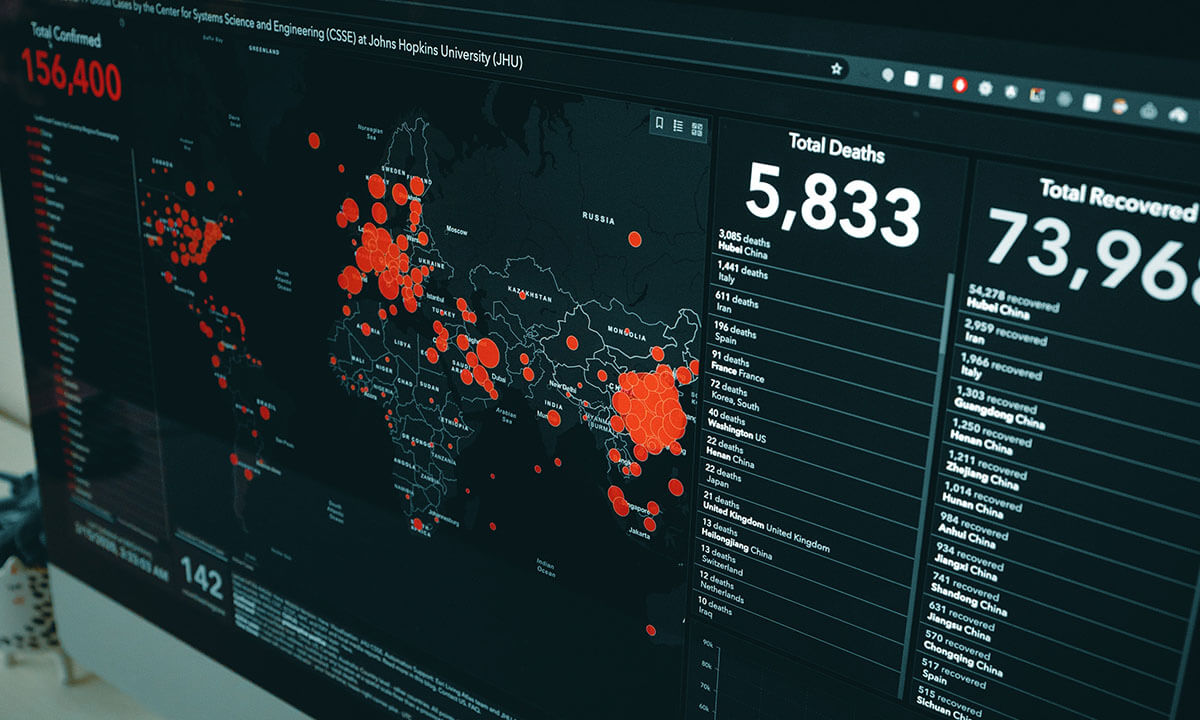Click the MONGOLIA label on the map
Image resolution: width=1200 pixels, height=720 pixels.
point(626,331)
